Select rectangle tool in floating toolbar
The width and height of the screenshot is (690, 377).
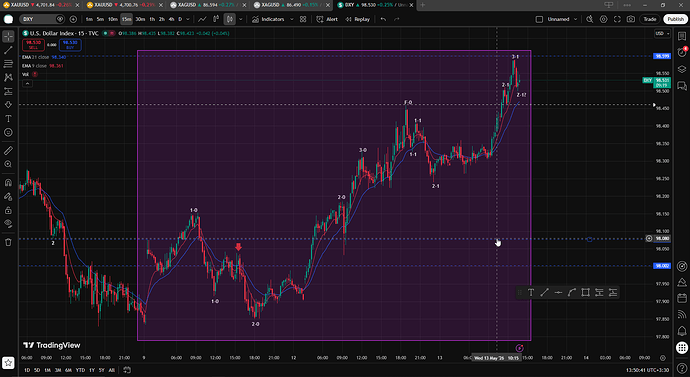point(585,293)
